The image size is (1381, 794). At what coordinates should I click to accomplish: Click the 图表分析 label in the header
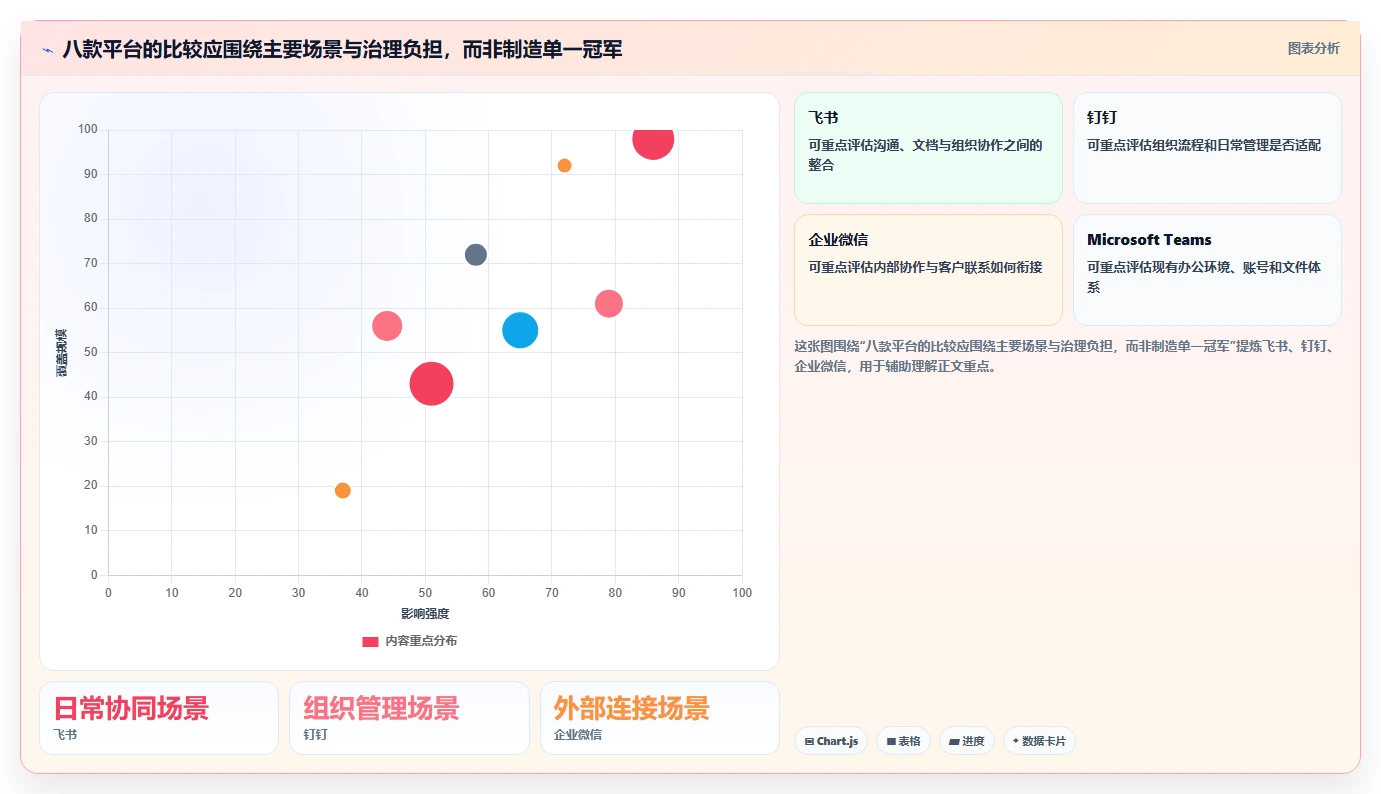pos(1313,48)
